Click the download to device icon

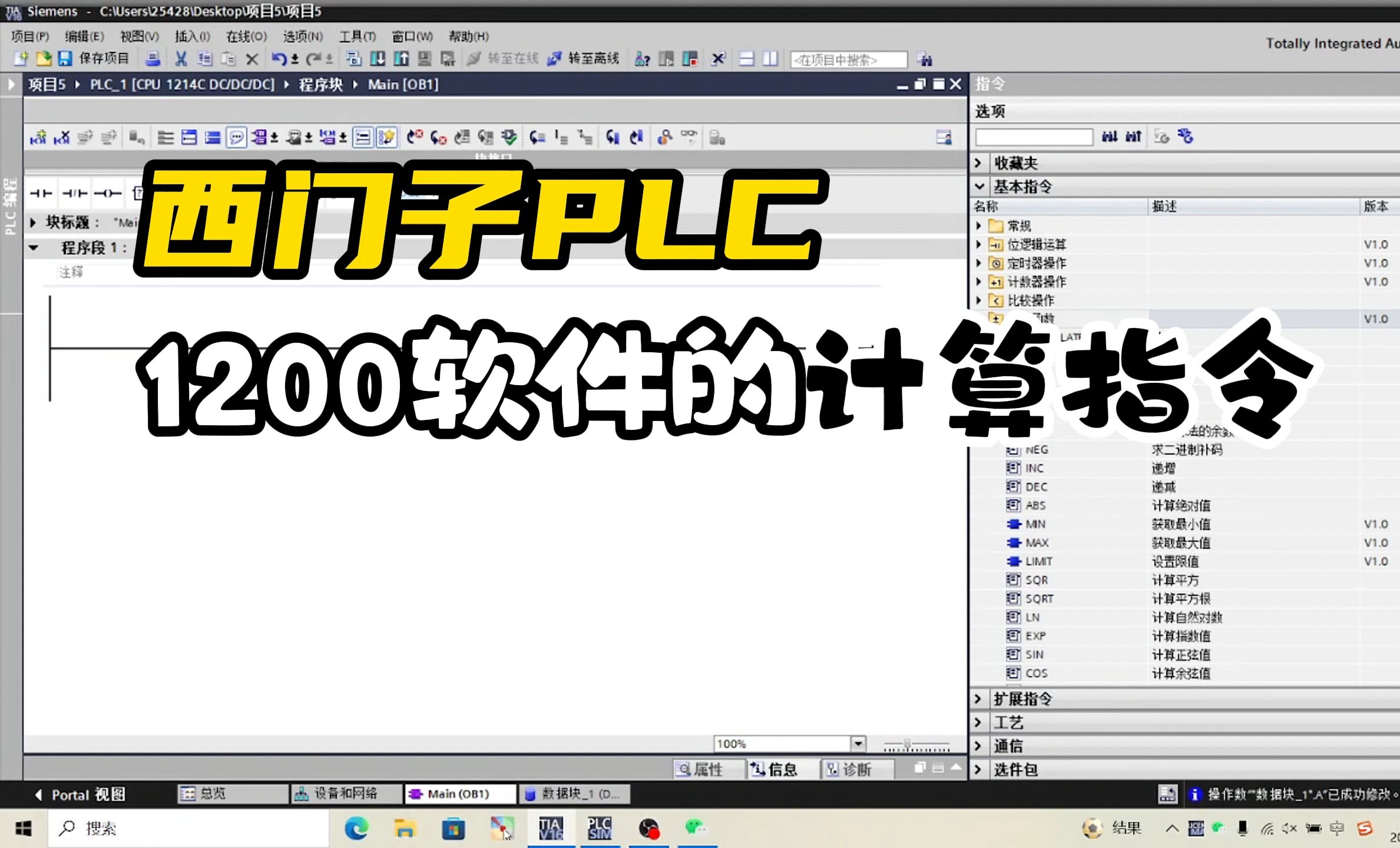[x=378, y=58]
